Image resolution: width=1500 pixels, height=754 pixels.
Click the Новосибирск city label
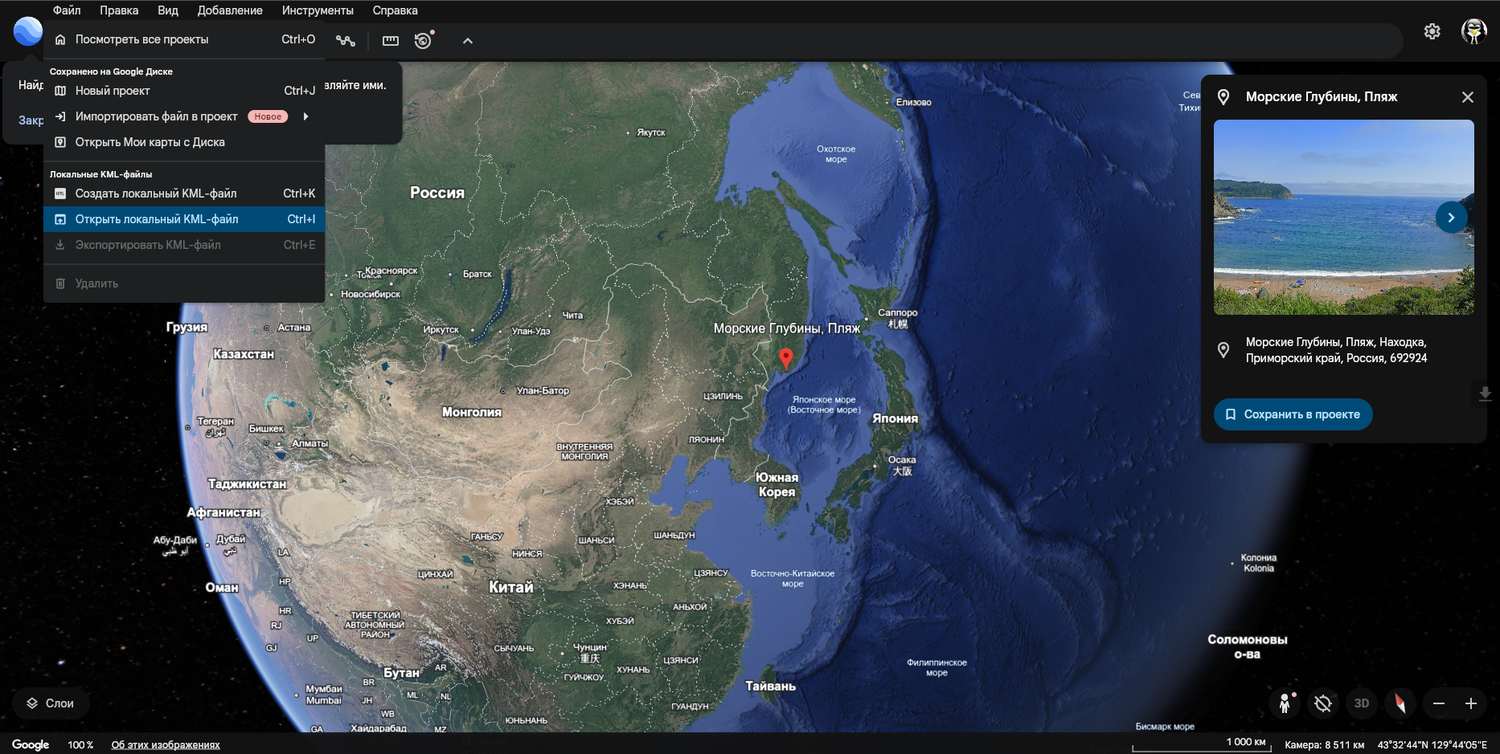(370, 295)
